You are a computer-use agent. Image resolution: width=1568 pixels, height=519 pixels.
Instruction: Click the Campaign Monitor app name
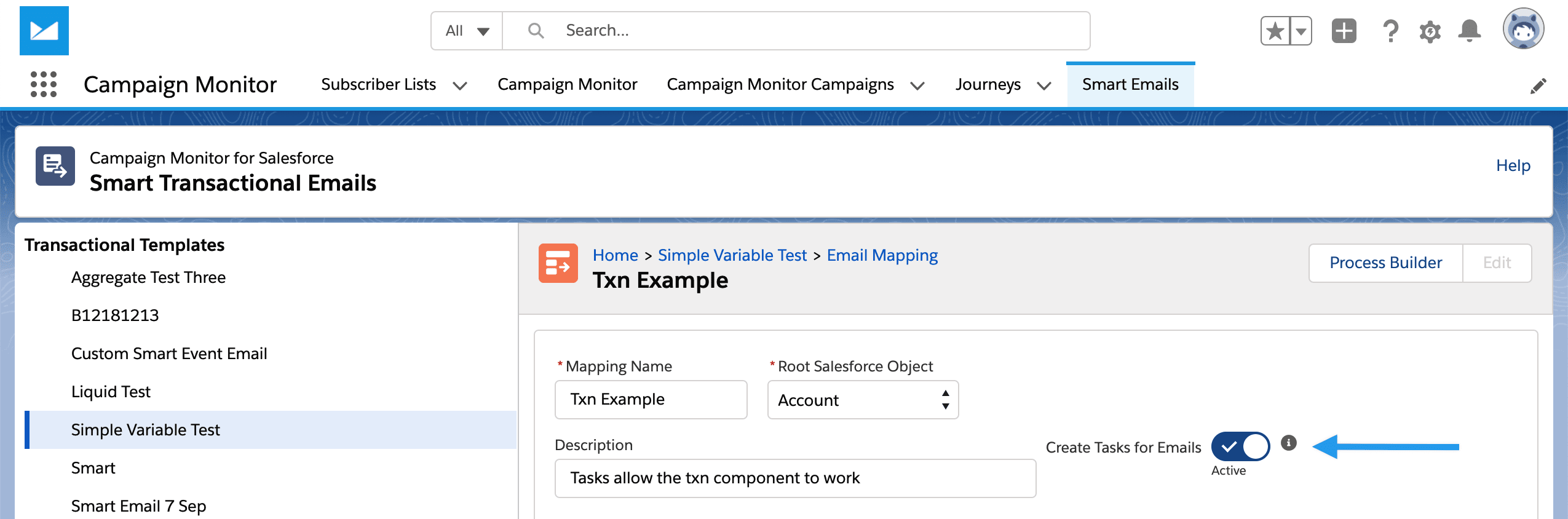pyautogui.click(x=180, y=84)
